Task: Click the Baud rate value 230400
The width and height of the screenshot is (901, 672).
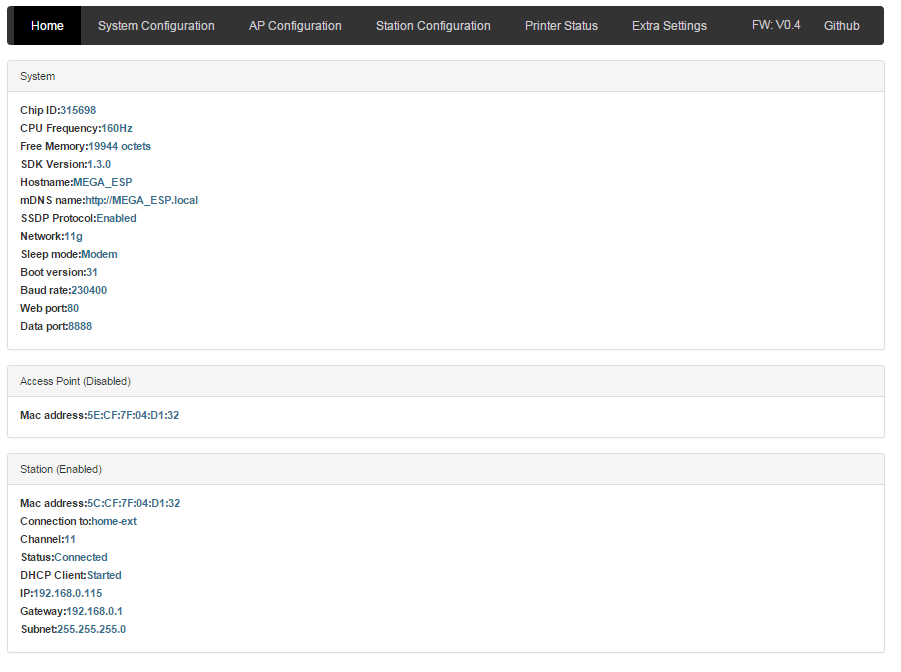Action: 89,290
